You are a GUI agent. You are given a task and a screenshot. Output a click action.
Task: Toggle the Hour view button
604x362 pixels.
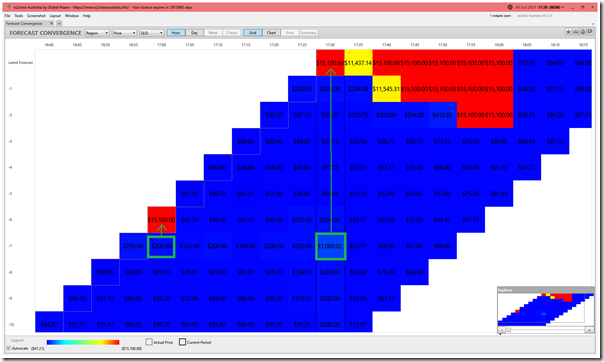click(x=176, y=33)
